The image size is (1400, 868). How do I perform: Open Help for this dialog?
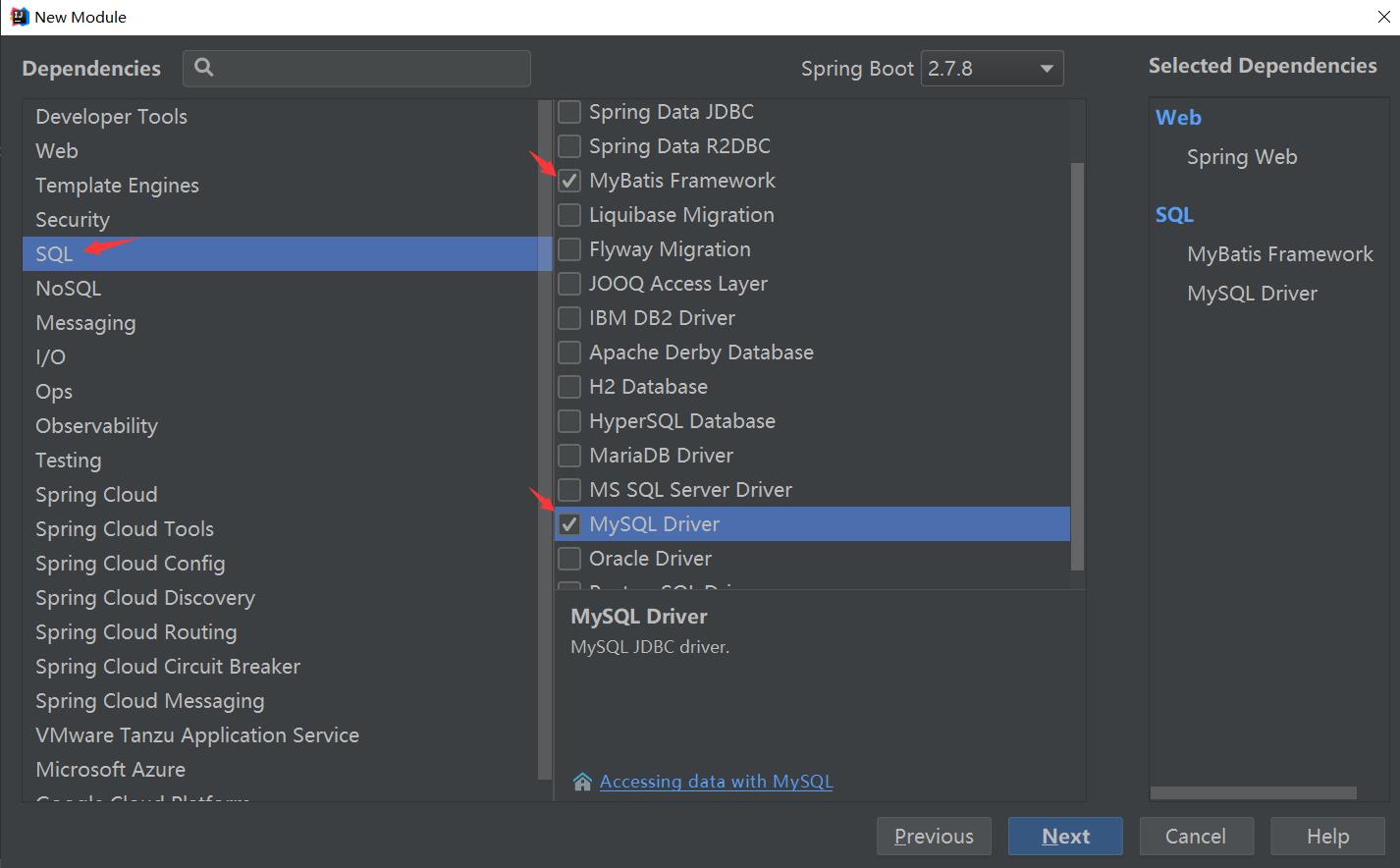click(x=1327, y=837)
